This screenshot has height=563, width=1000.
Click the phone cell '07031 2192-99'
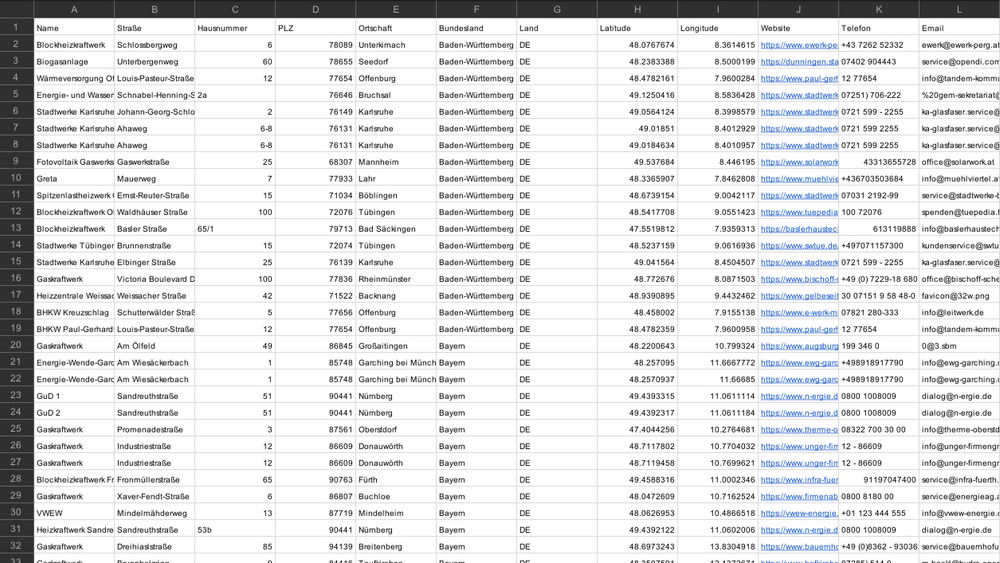coord(879,195)
